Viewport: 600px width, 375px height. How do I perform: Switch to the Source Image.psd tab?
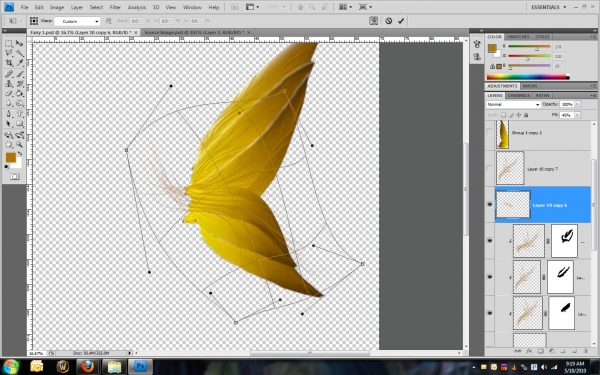point(197,33)
